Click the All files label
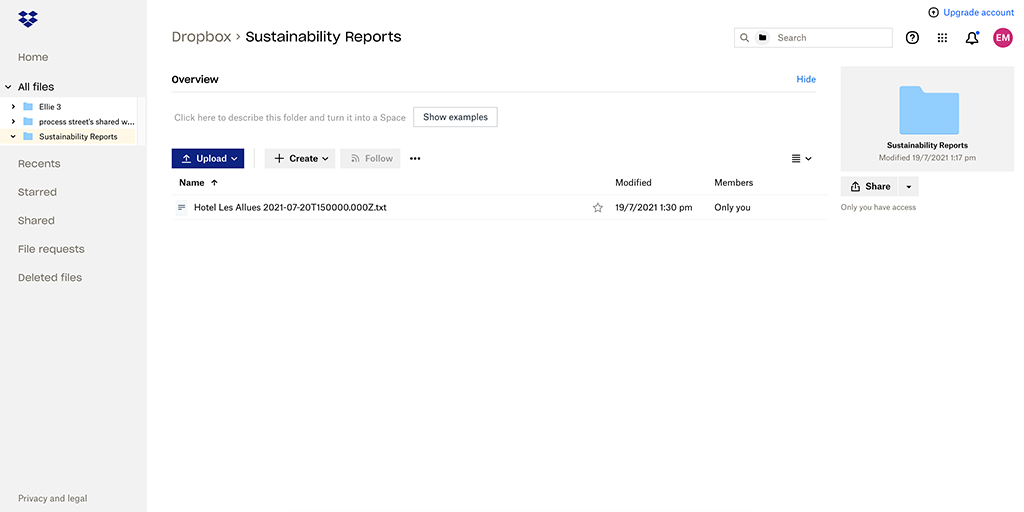This screenshot has height=512, width=1024. (x=36, y=87)
